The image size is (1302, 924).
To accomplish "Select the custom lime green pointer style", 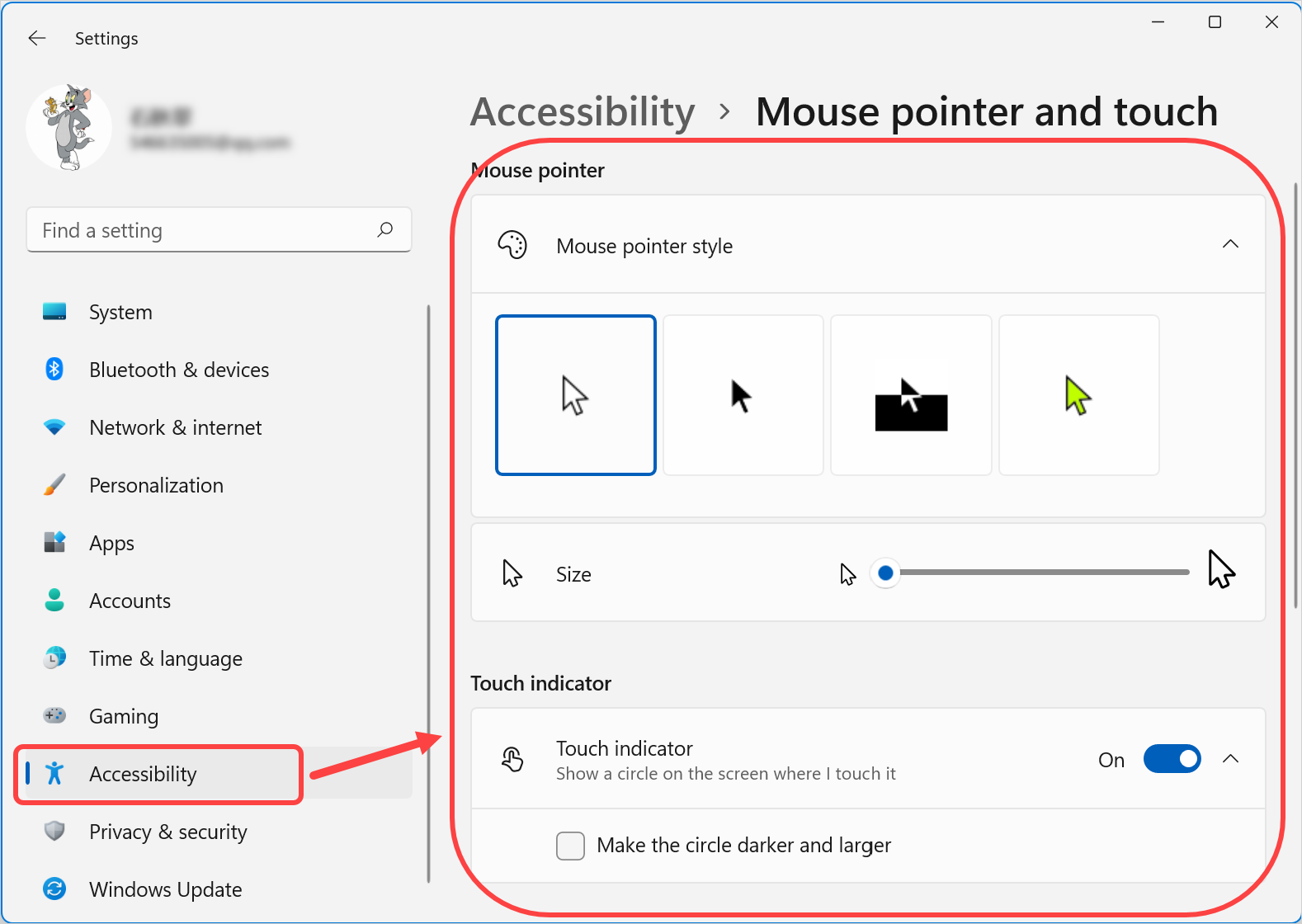I will [x=1078, y=395].
